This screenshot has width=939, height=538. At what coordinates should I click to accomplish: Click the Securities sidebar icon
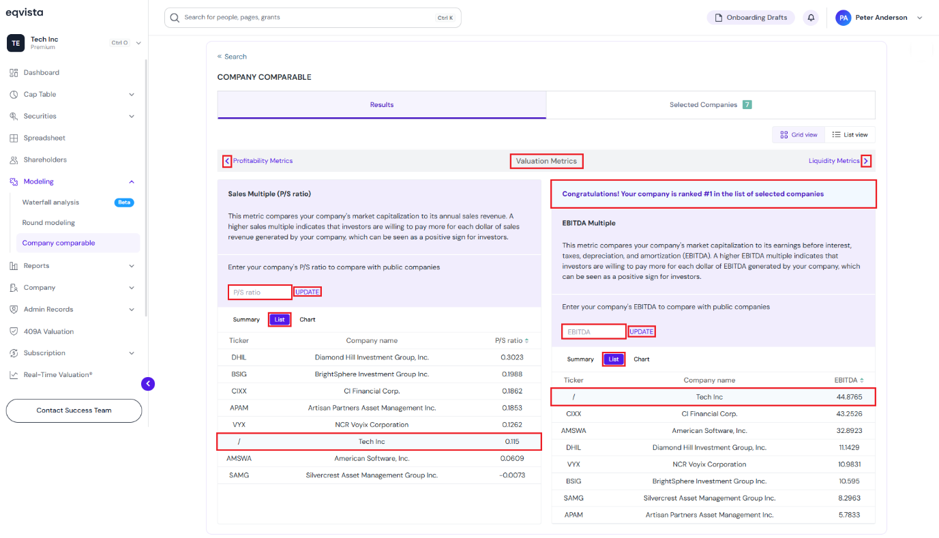[14, 116]
